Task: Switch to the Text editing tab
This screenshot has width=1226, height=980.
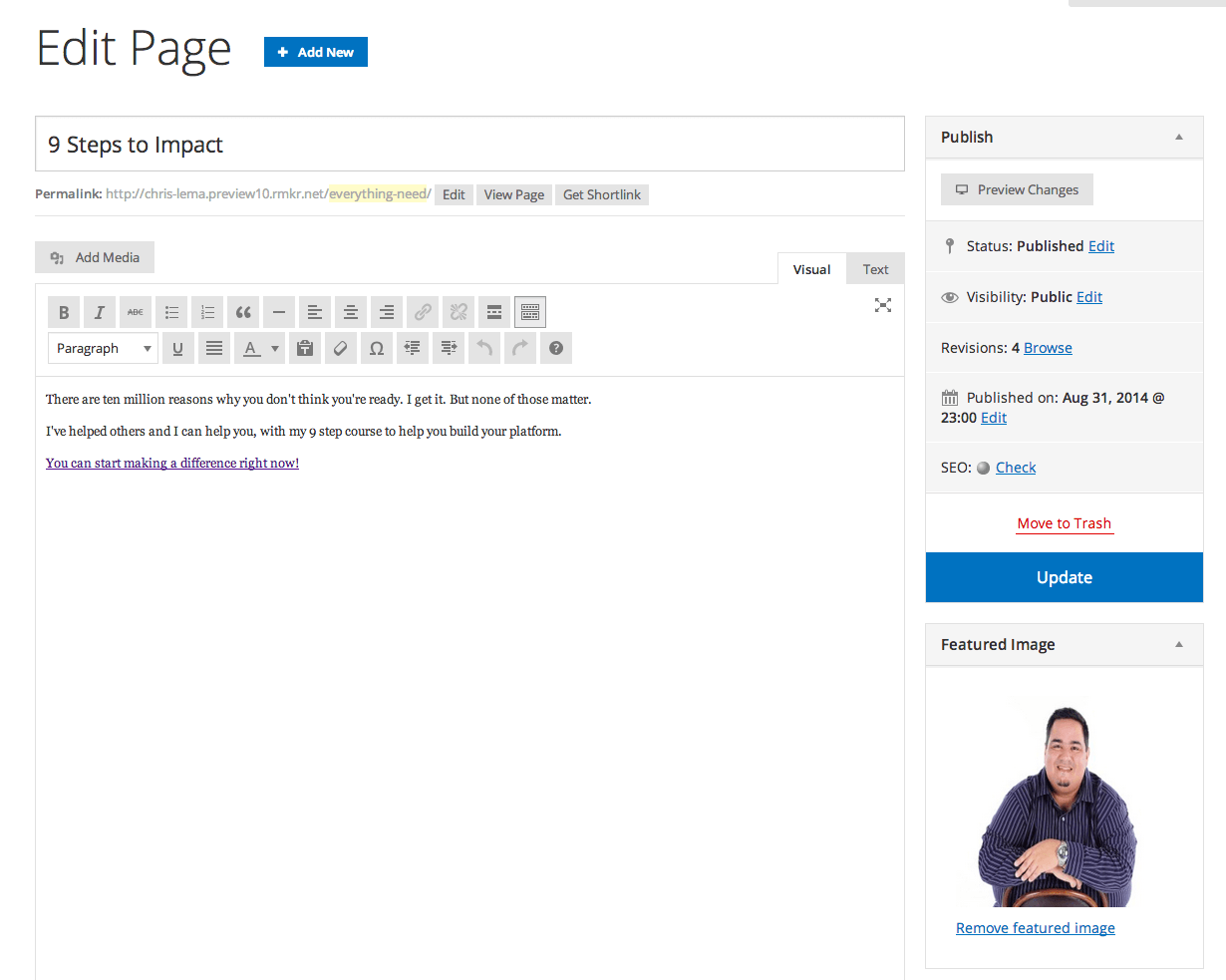Action: pyautogui.click(x=874, y=268)
